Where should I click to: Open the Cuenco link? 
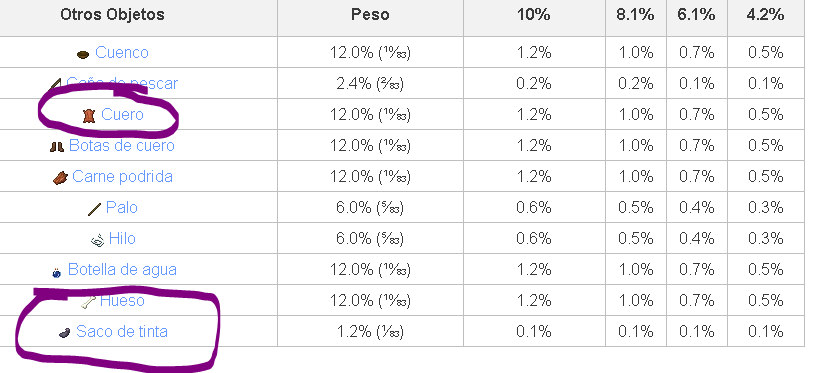click(122, 52)
